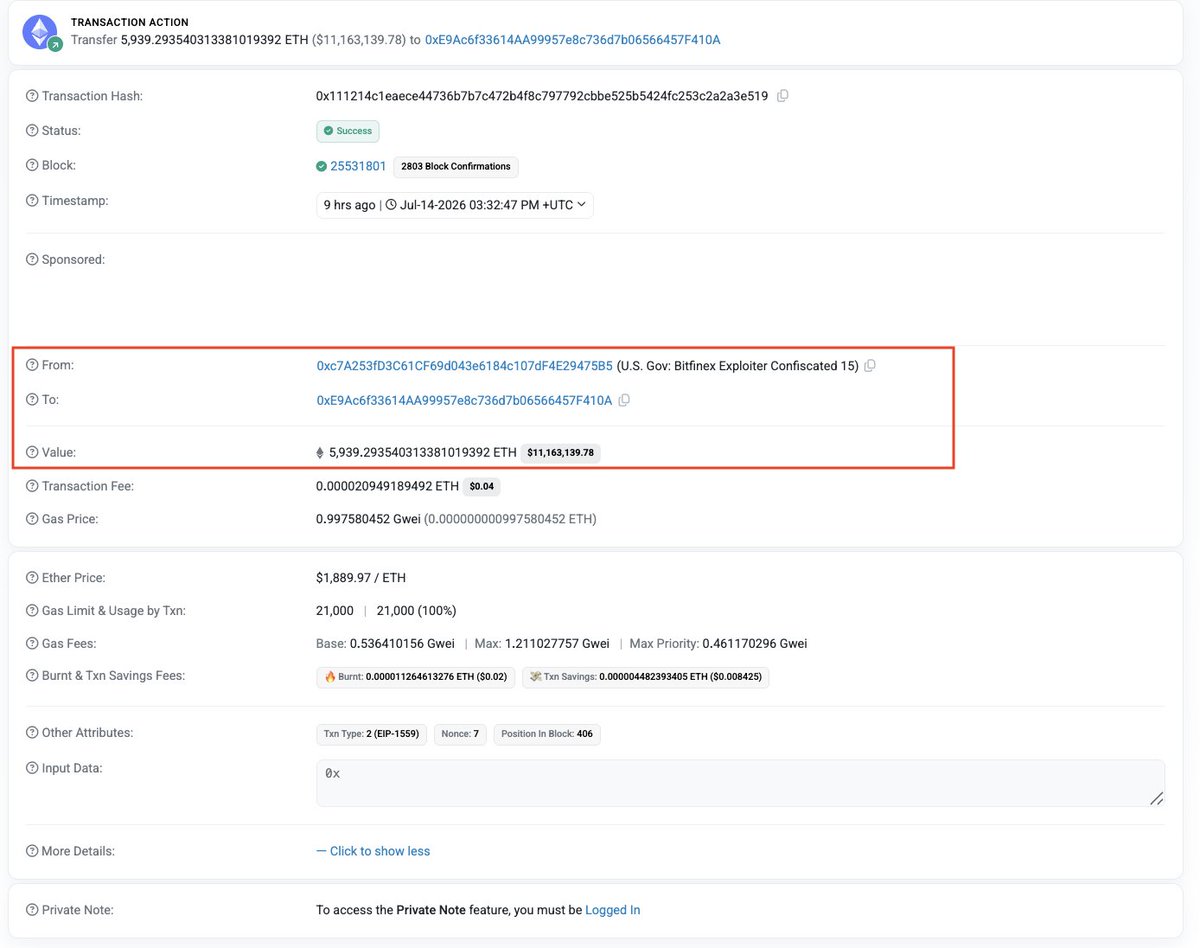Open block 25531801
1200x948 pixels.
(358, 166)
